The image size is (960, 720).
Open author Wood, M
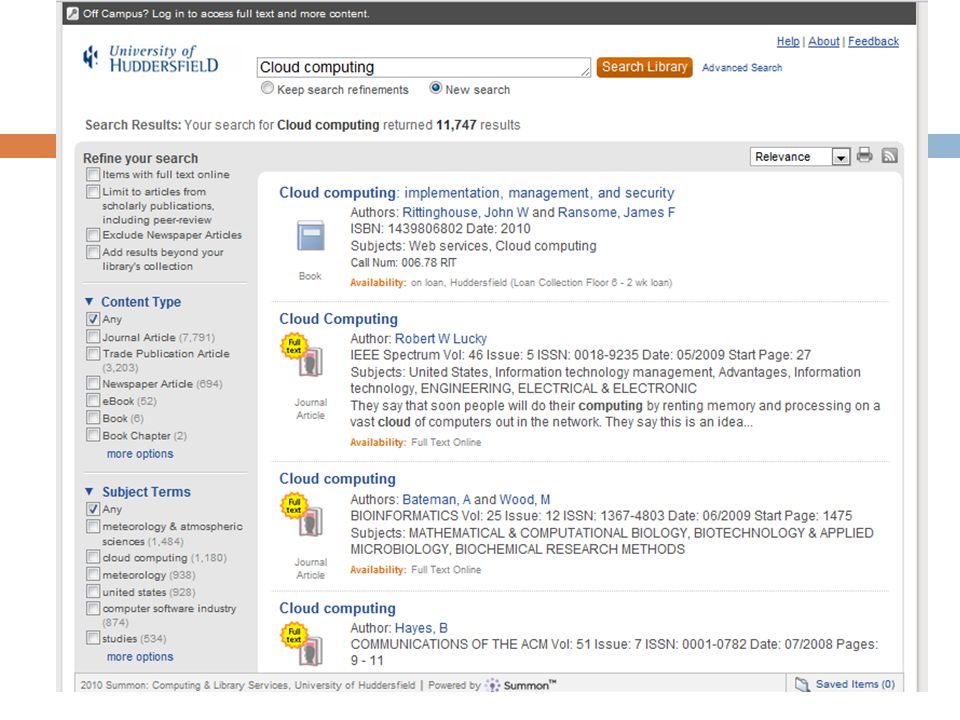525,499
